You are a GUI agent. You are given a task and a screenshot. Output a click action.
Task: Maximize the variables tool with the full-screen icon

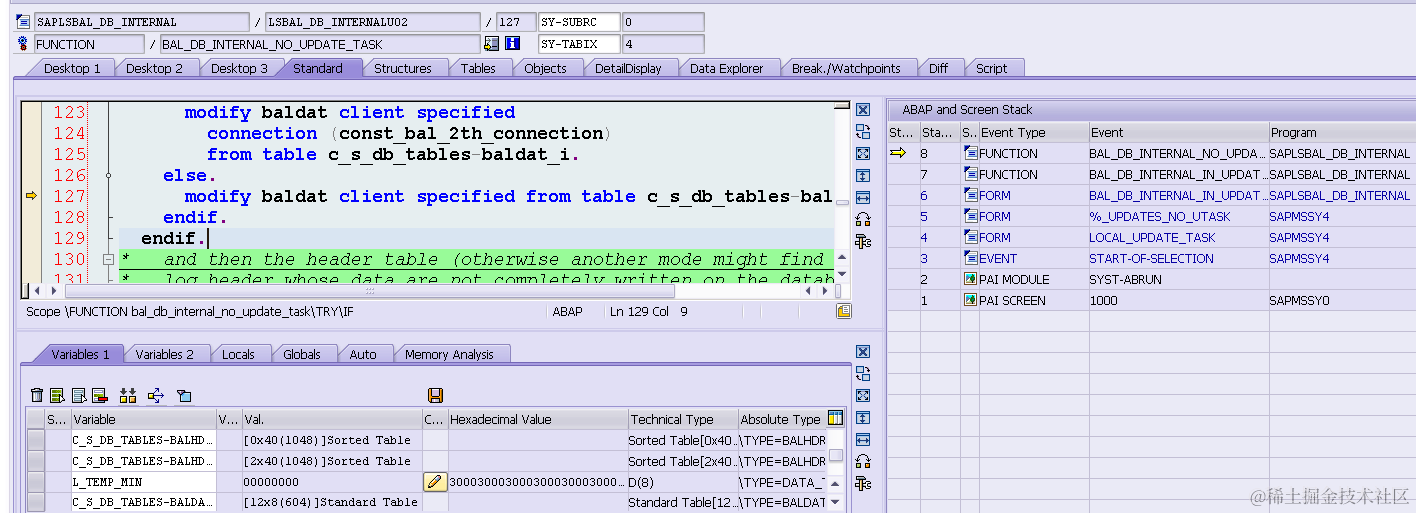(863, 396)
